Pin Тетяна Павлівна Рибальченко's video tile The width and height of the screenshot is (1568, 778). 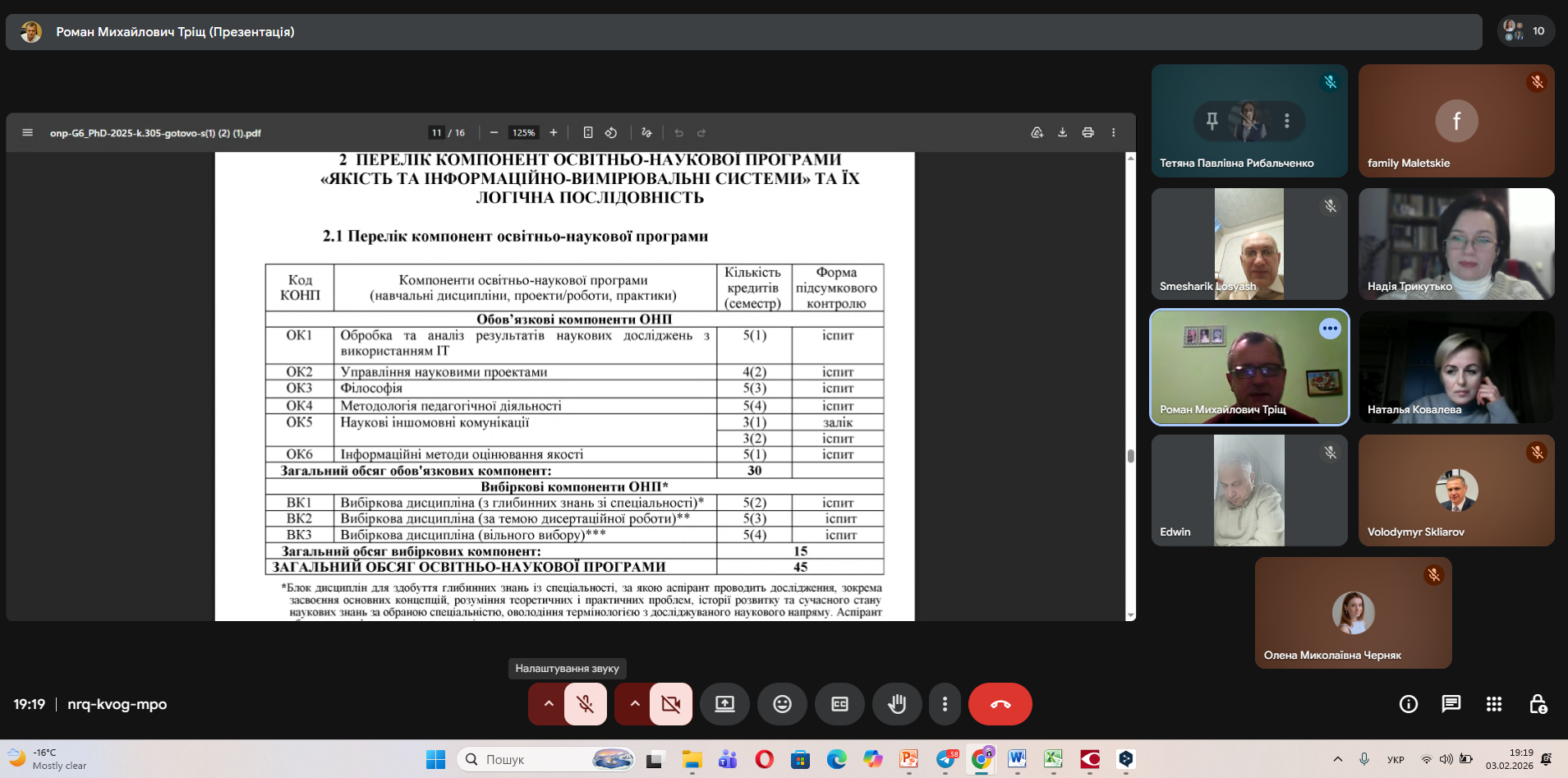pyautogui.click(x=1212, y=121)
